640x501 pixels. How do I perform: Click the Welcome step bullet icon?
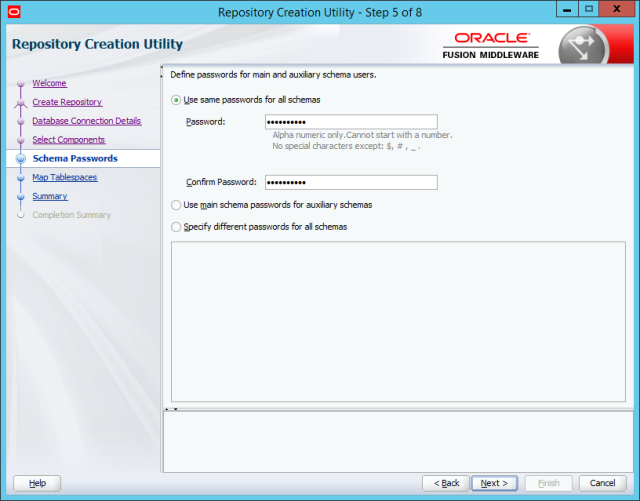click(x=21, y=84)
